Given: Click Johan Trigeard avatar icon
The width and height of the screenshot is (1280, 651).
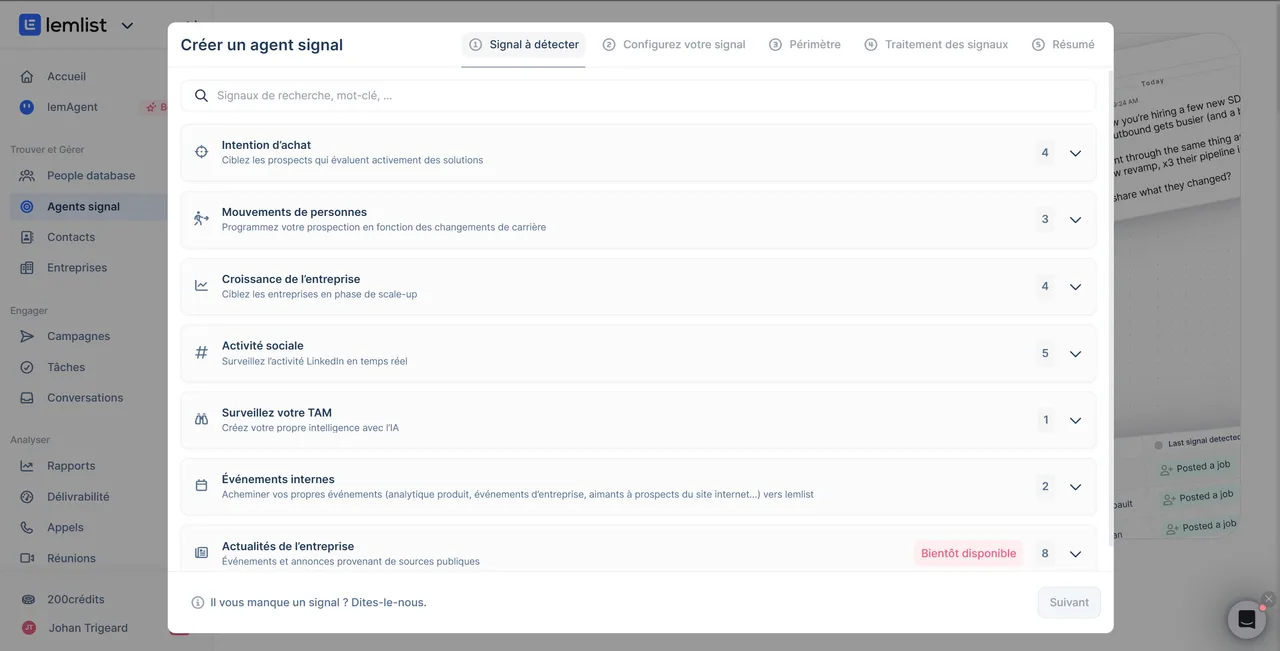Looking at the screenshot, I should coord(28,628).
